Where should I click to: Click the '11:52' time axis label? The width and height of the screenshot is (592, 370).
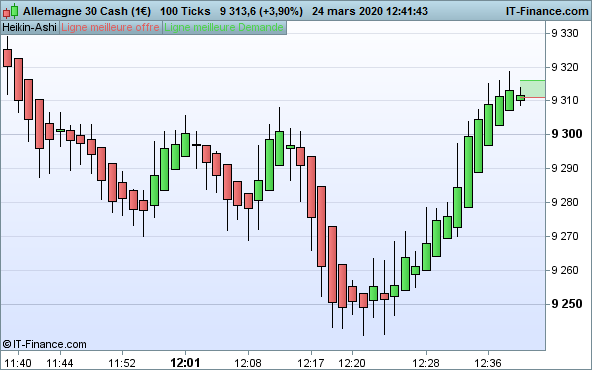[122, 363]
